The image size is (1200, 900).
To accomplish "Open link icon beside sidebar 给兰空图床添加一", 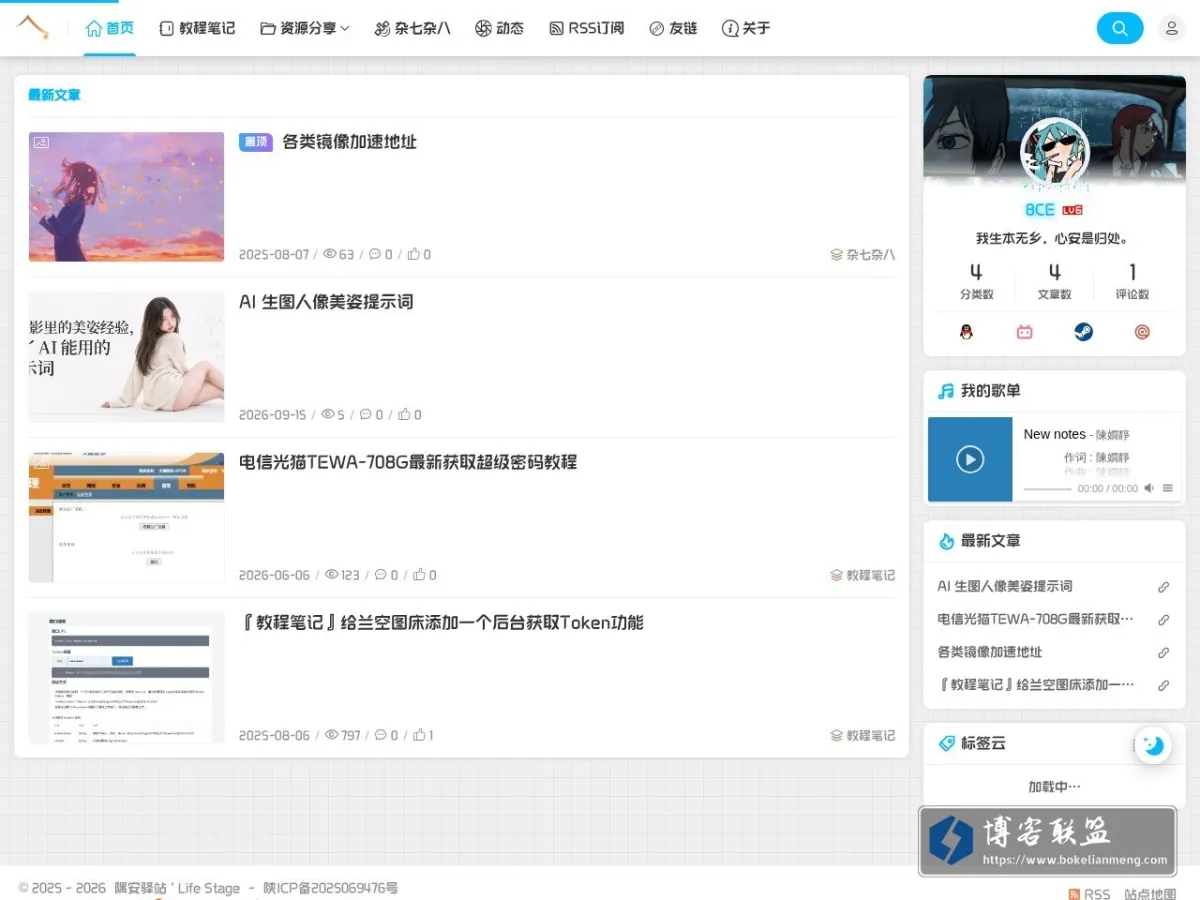I will 1164,686.
